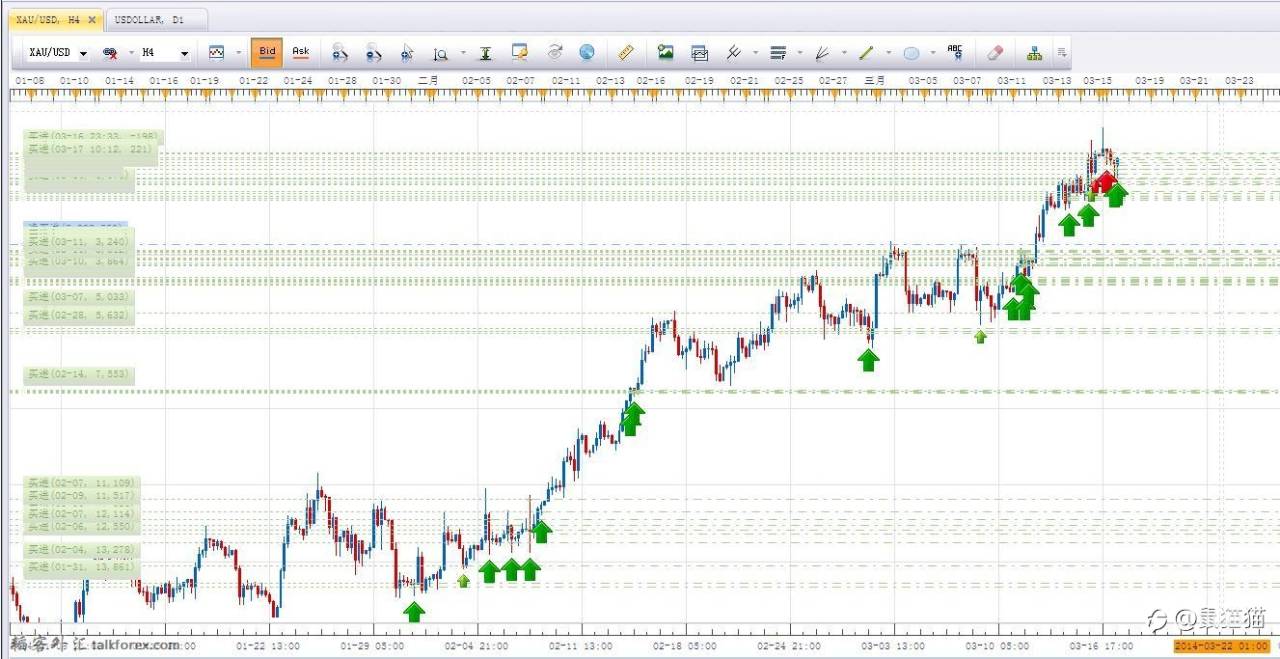Select the zoom-with-cursor tool
This screenshot has height=659, width=1280.
click(407, 52)
